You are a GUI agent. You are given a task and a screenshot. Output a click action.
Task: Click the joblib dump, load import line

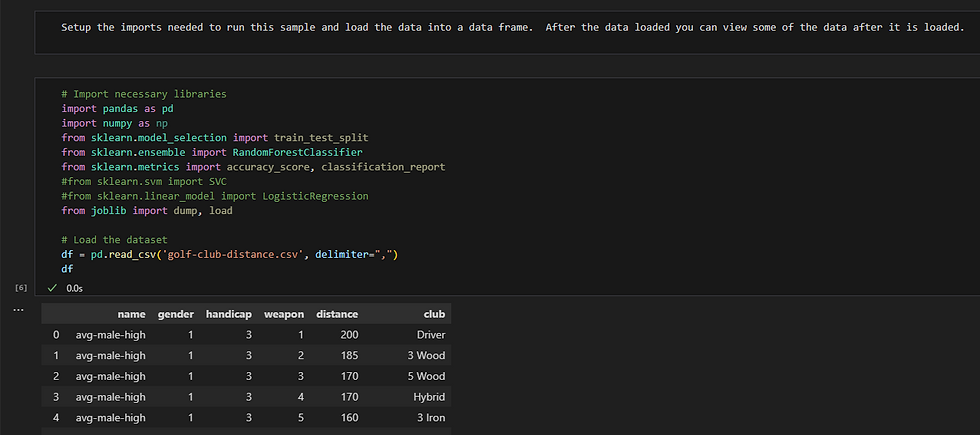[147, 211]
